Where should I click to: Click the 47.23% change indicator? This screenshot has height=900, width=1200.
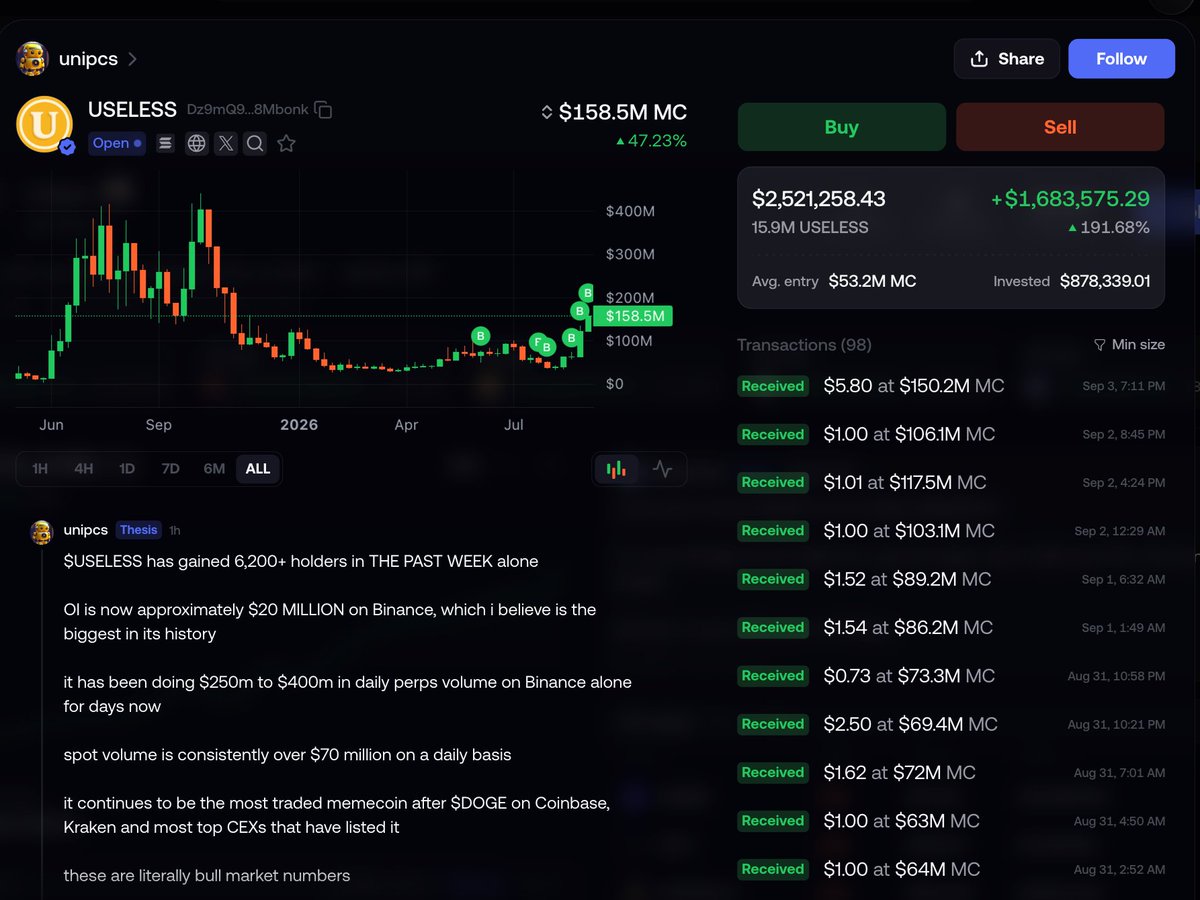tap(651, 141)
